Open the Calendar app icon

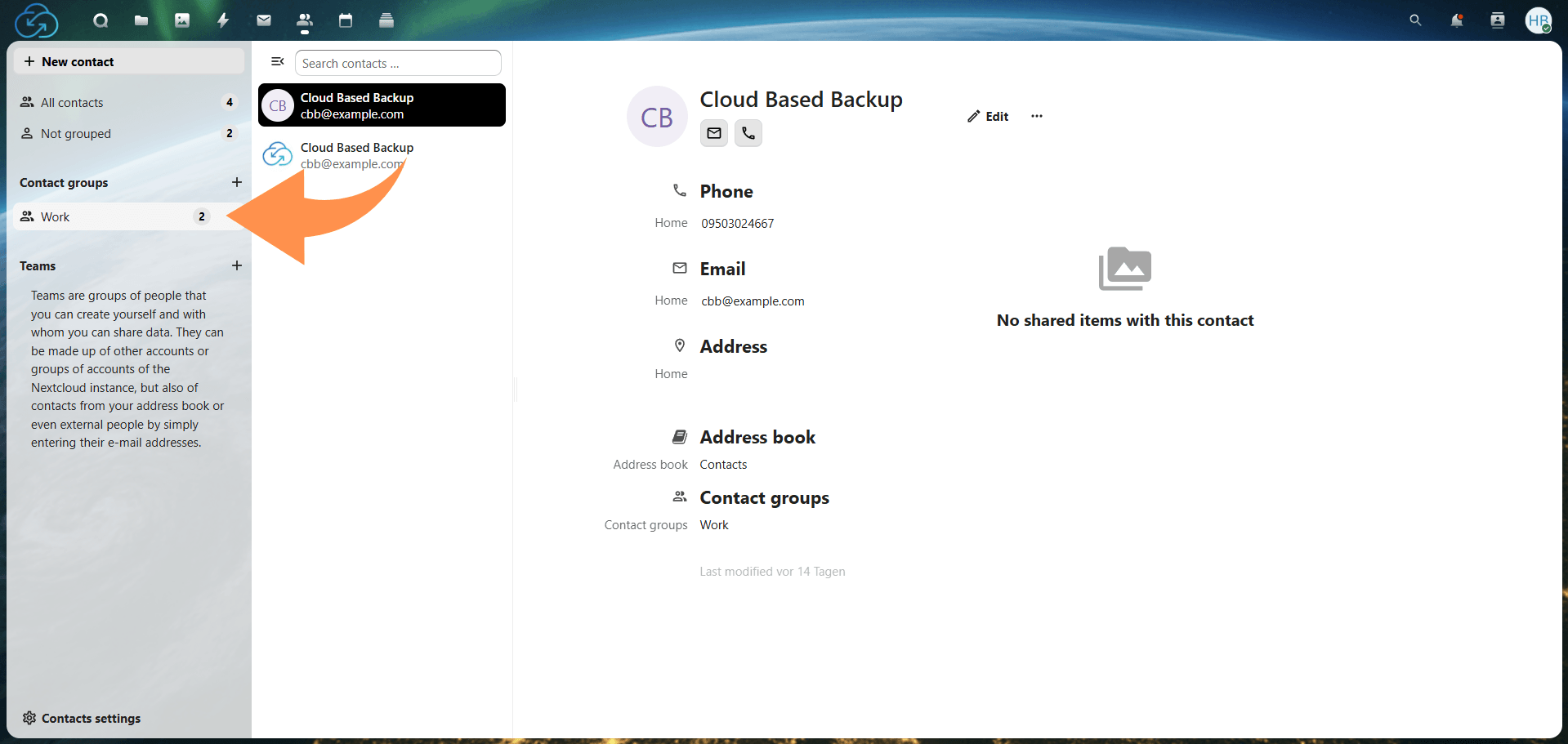point(345,20)
